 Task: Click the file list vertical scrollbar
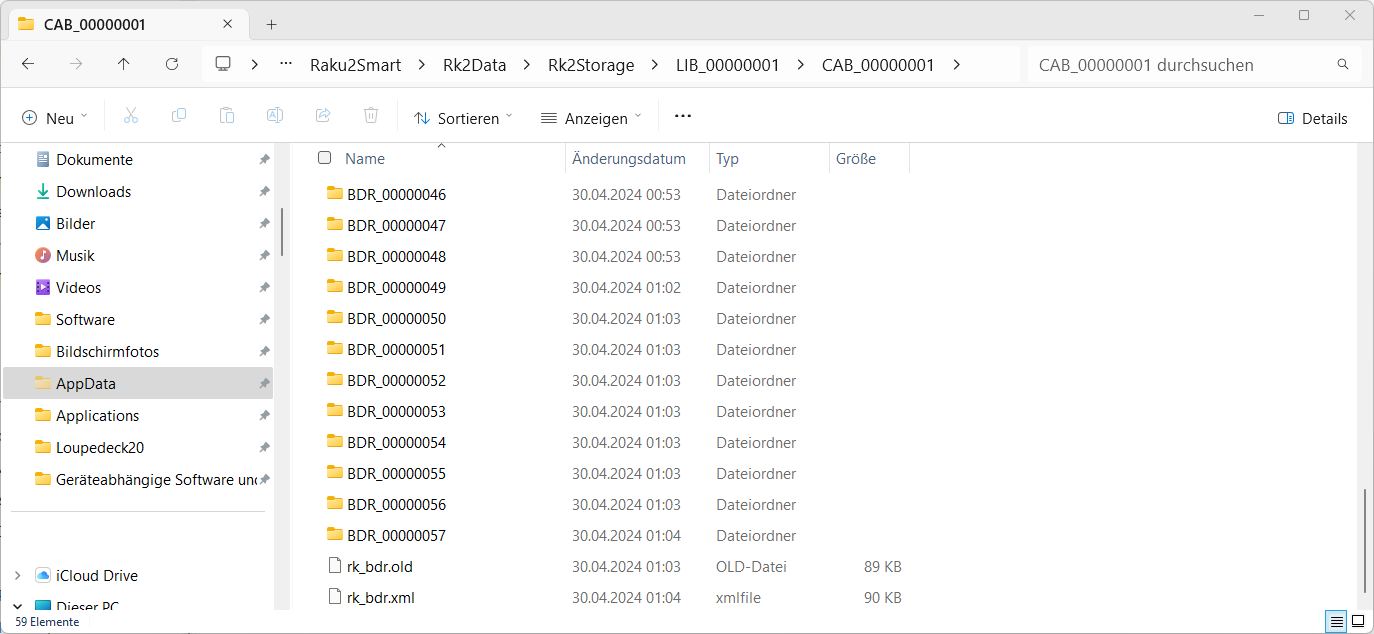tap(1365, 540)
